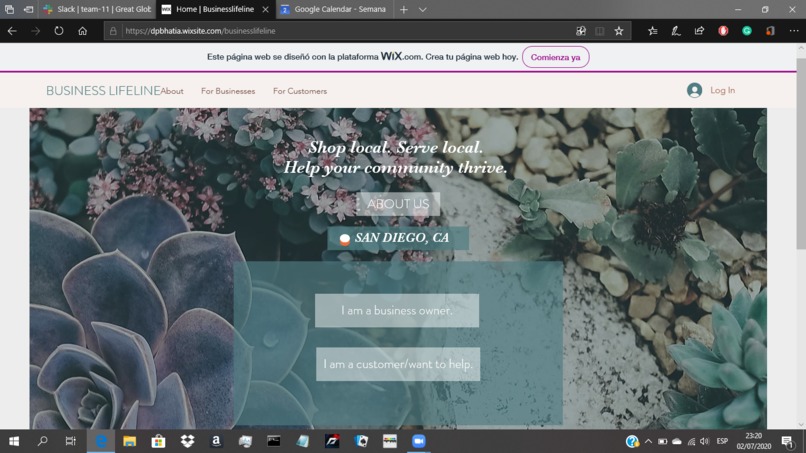Choose I am a business owner

[397, 311]
